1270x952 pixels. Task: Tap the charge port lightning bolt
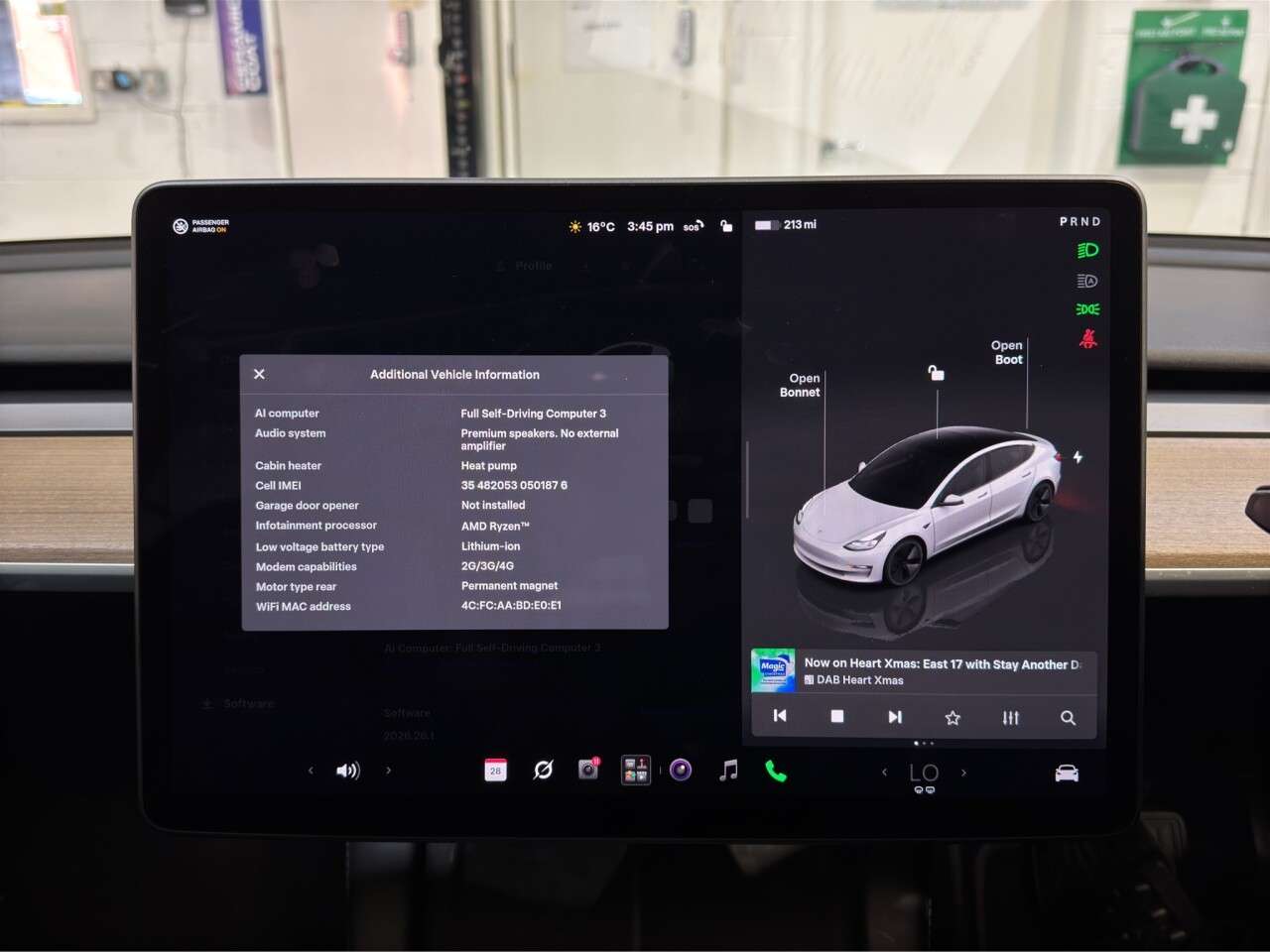coord(1078,457)
